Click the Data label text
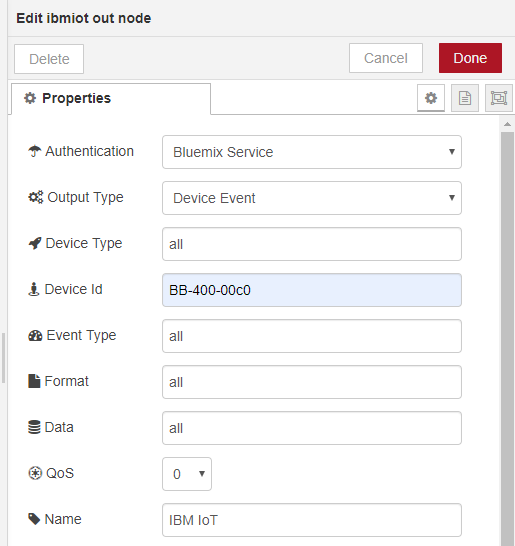The image size is (515, 546). tap(59, 427)
